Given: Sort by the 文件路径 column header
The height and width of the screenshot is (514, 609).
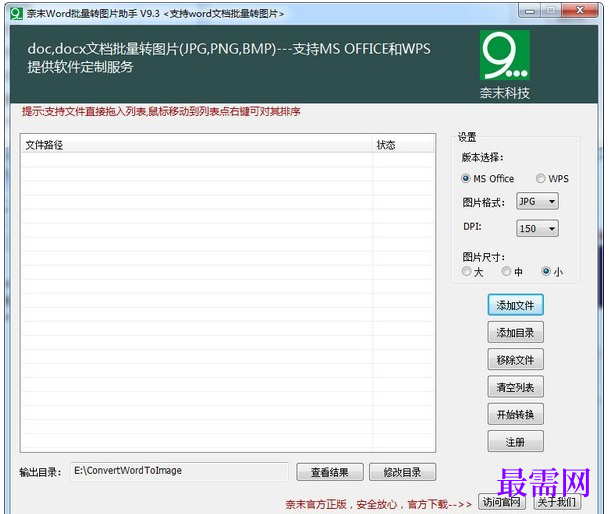Looking at the screenshot, I should (x=197, y=145).
